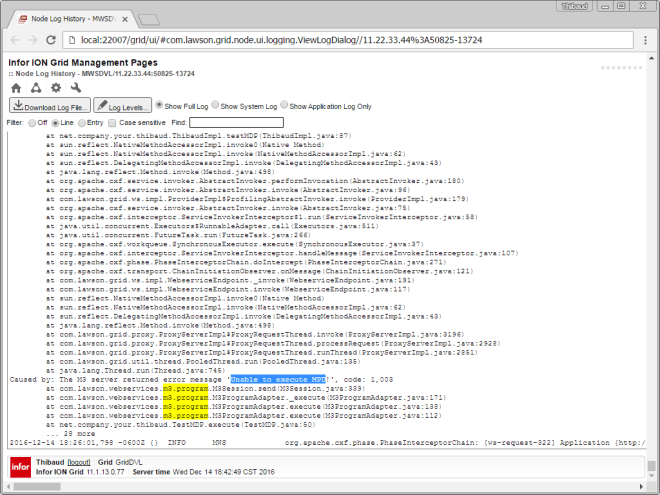Click the browser back arrow

(13, 39)
